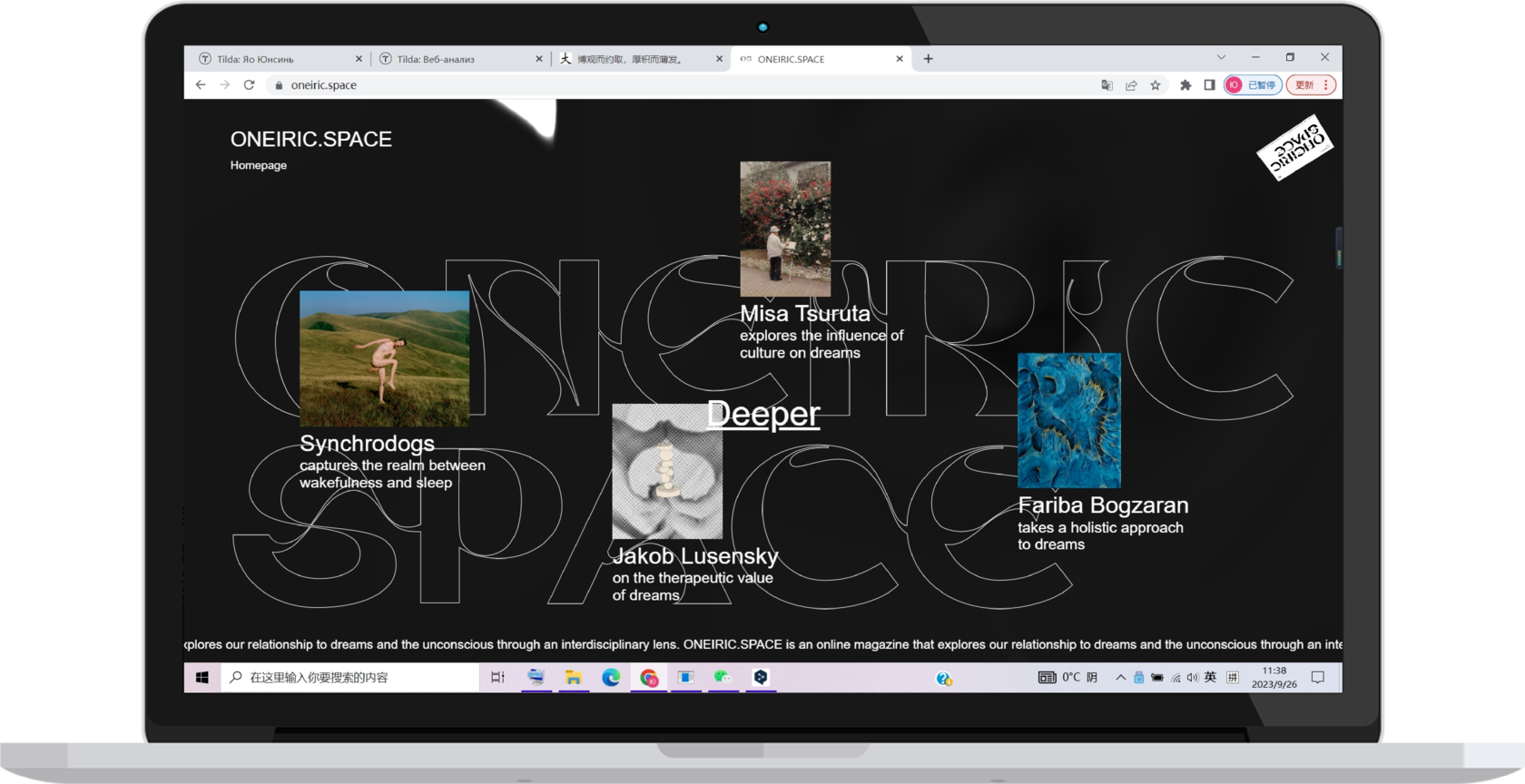Open the notification center icon

click(1318, 678)
